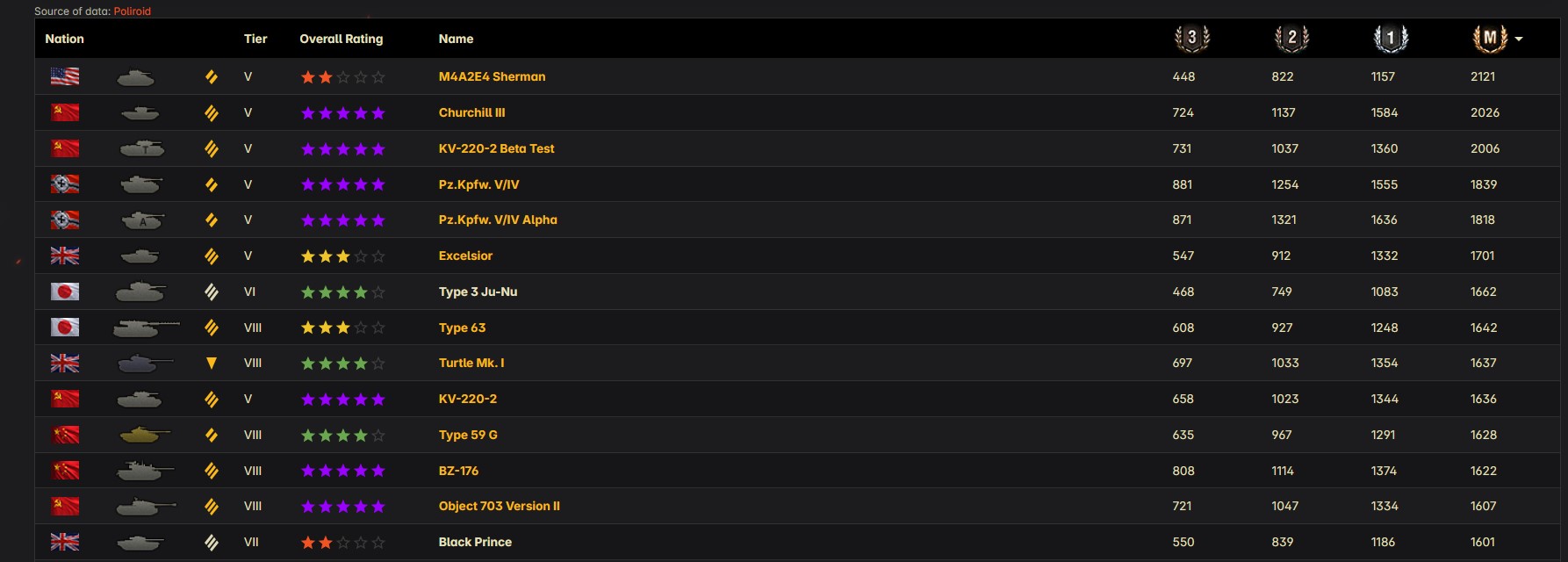This screenshot has height=562, width=1568.
Task: Sort table by Name column
Action: click(x=456, y=39)
